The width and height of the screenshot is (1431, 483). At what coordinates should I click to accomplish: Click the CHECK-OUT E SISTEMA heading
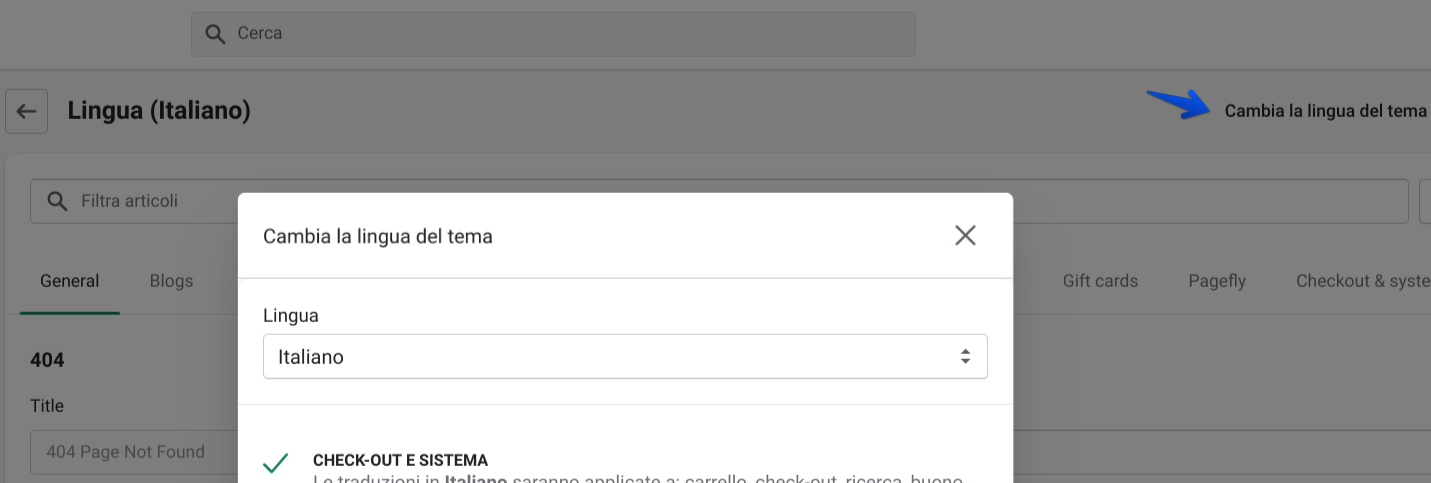pyautogui.click(x=400, y=460)
